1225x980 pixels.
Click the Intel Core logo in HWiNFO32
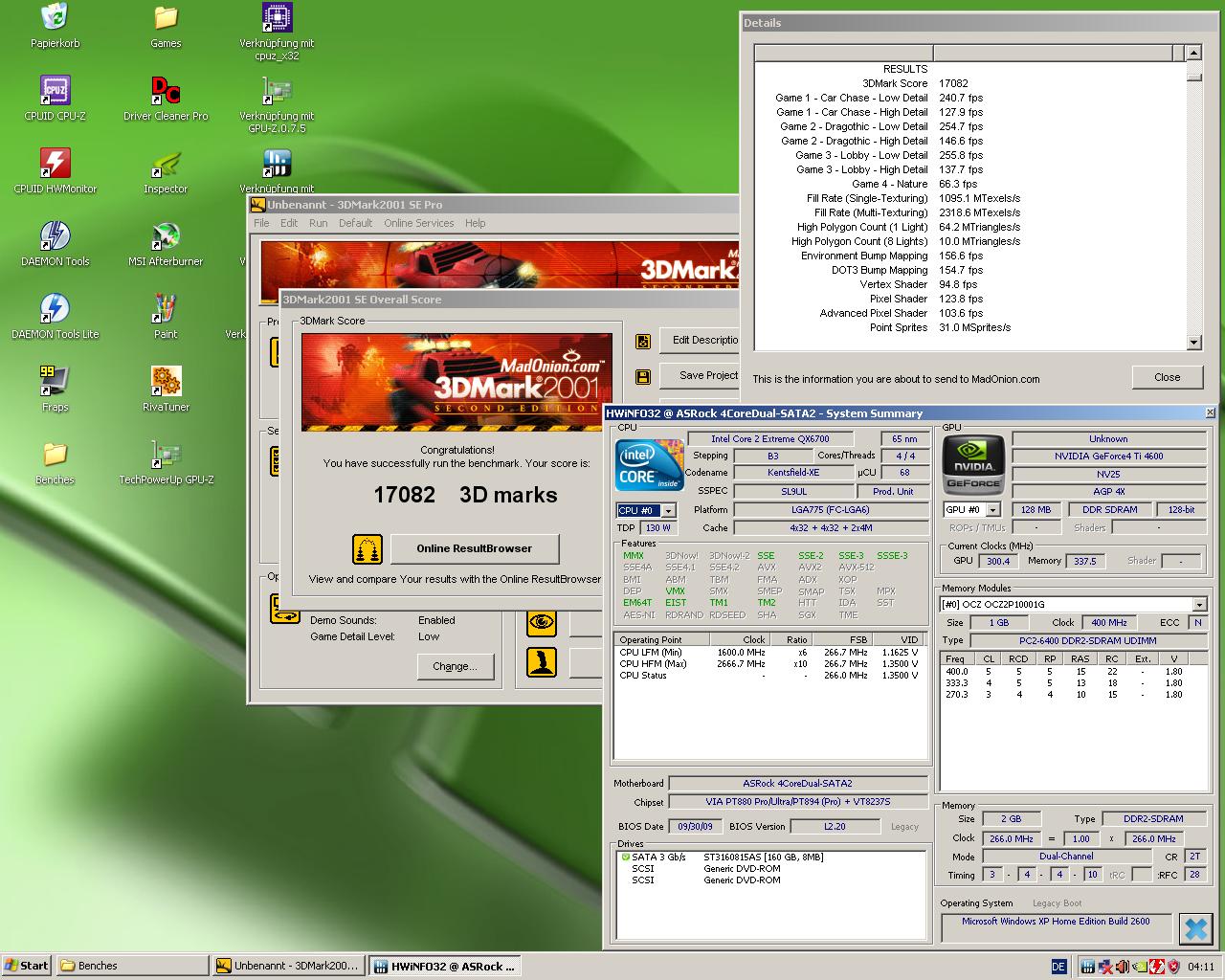(648, 466)
